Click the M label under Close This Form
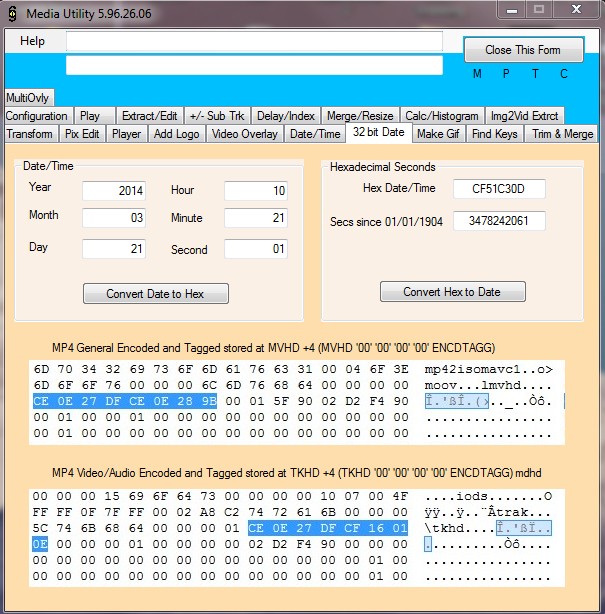 coord(477,74)
